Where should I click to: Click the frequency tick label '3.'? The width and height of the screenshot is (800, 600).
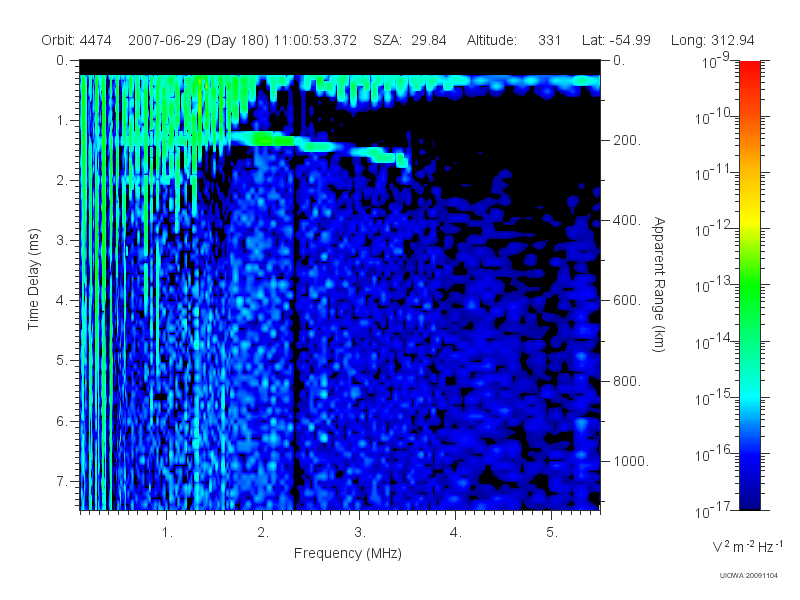point(360,533)
